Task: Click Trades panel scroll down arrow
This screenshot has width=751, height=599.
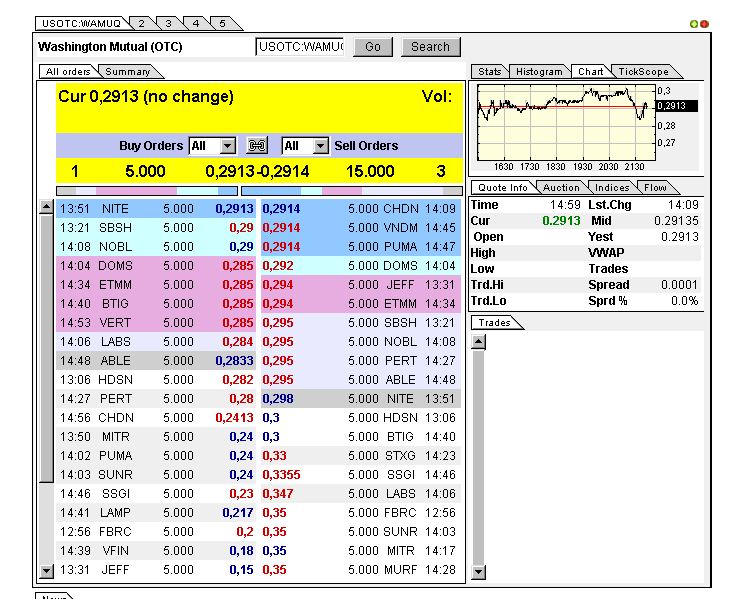Action: [478, 572]
